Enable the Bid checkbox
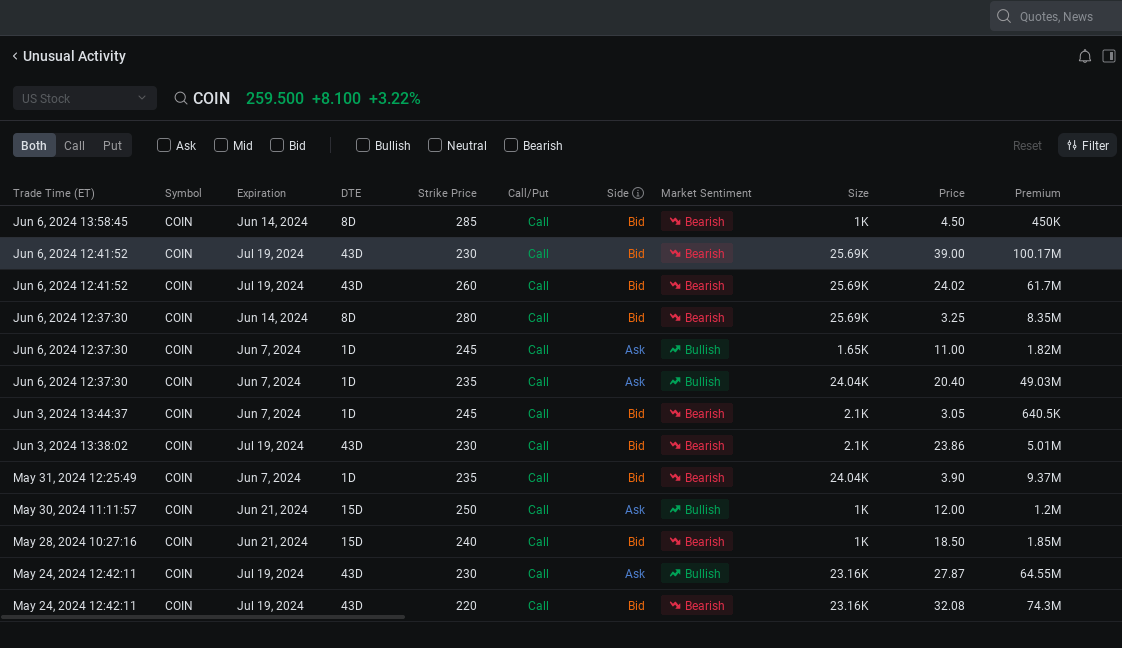This screenshot has height=648, width=1122. 277,145
